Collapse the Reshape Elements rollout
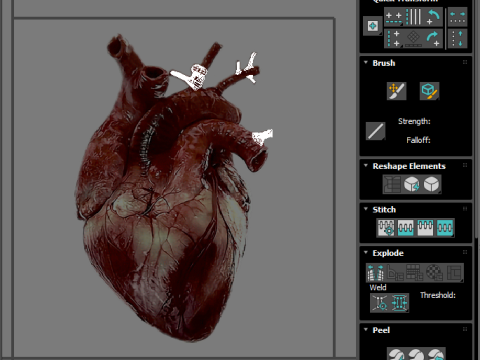The width and height of the screenshot is (480, 360). [366, 166]
